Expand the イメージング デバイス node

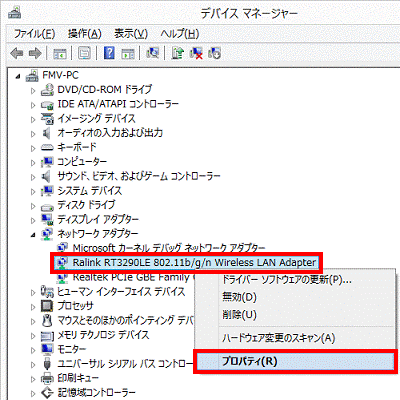pyautogui.click(x=33, y=120)
